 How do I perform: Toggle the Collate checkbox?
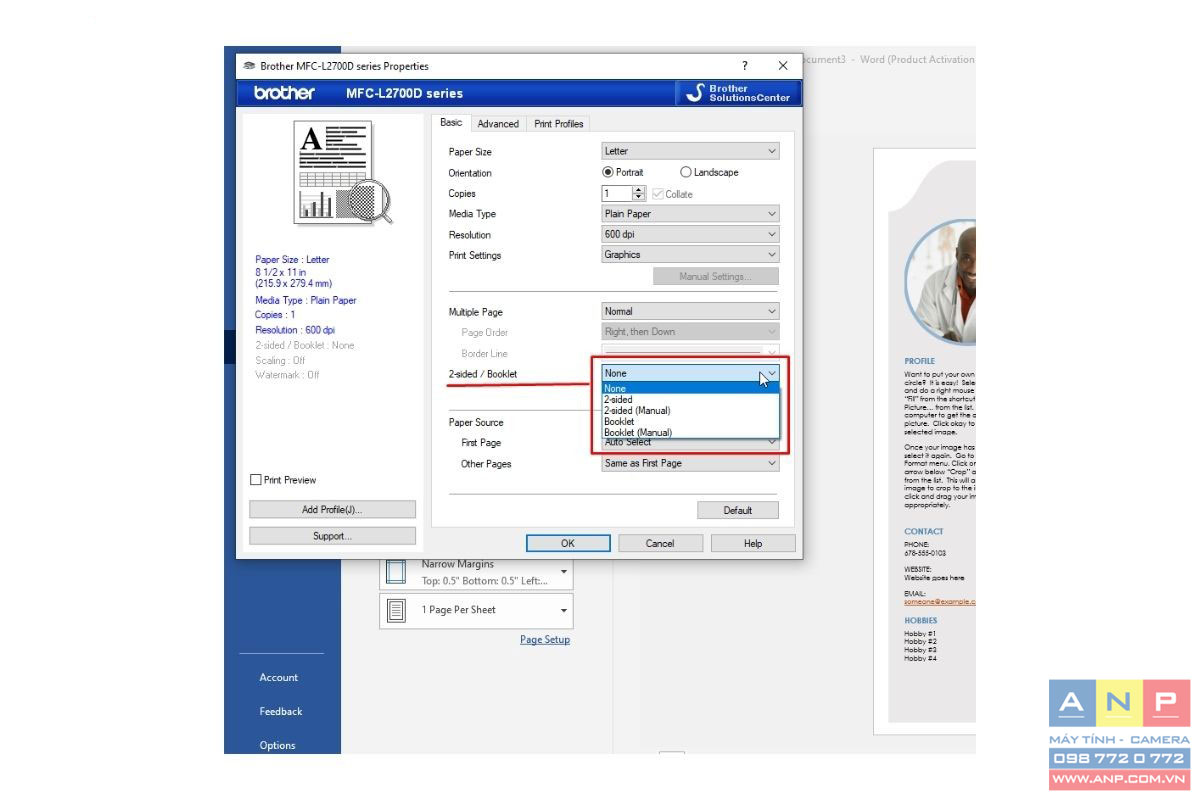coord(657,194)
